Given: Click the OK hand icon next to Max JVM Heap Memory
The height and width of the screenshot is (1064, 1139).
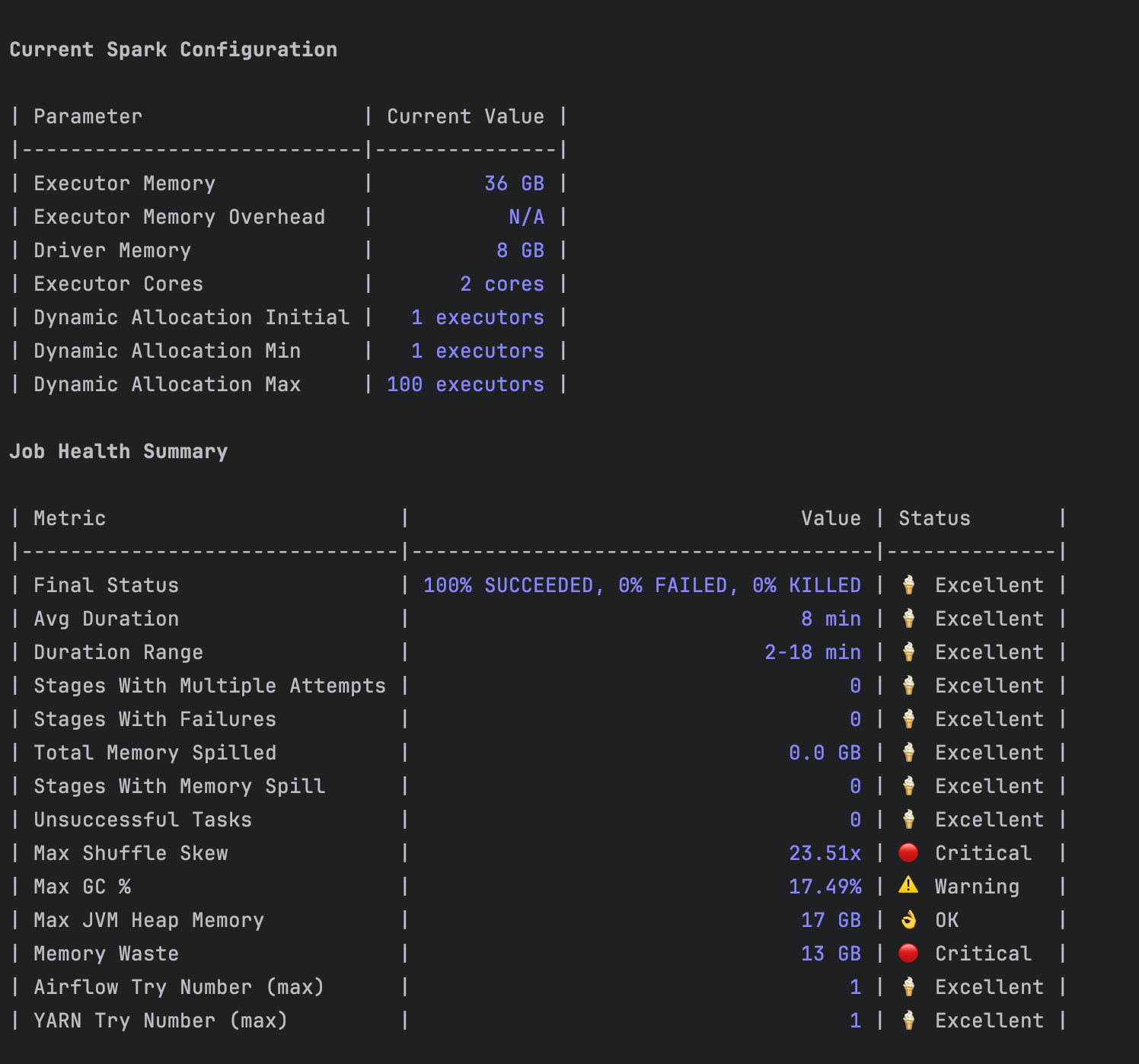Looking at the screenshot, I should coord(908,920).
